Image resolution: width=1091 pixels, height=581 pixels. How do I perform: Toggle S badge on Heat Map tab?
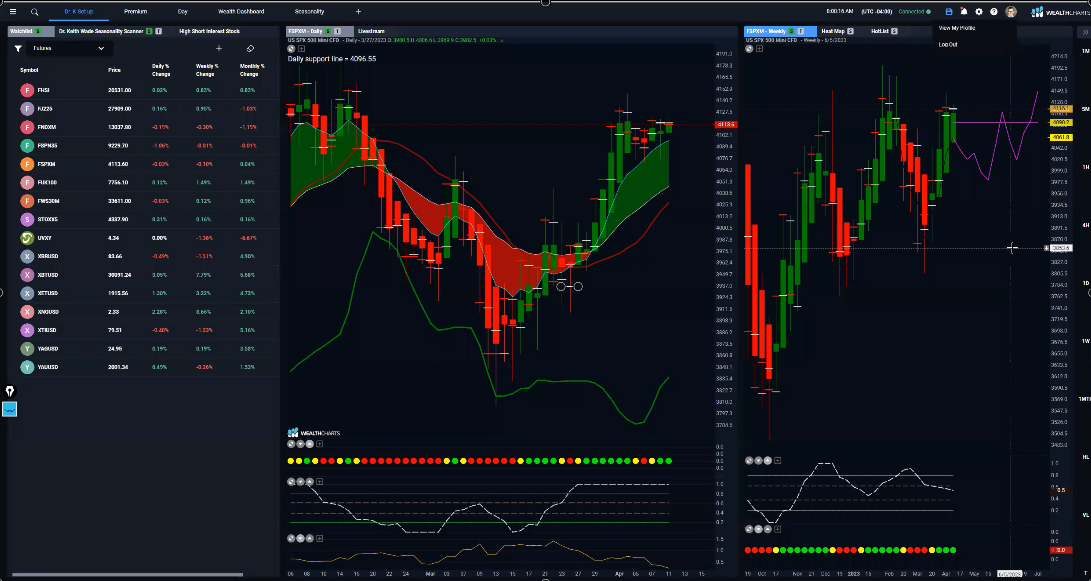(850, 31)
